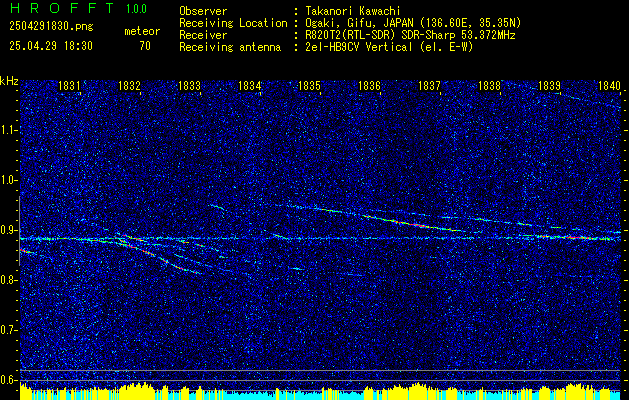Click the meteor count 70

145,46
